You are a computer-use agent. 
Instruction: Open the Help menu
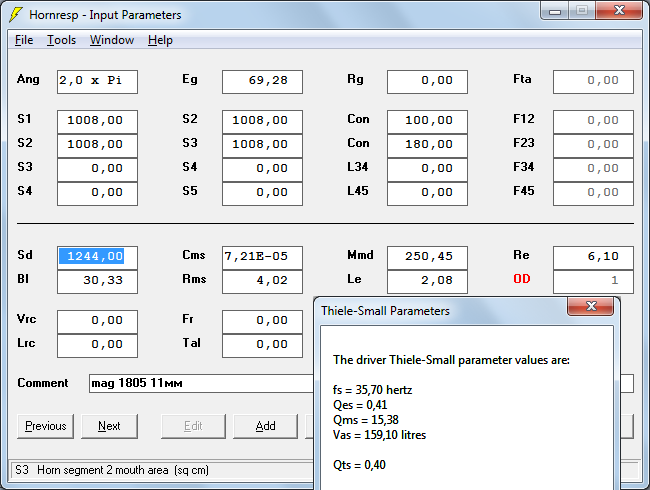[160, 40]
